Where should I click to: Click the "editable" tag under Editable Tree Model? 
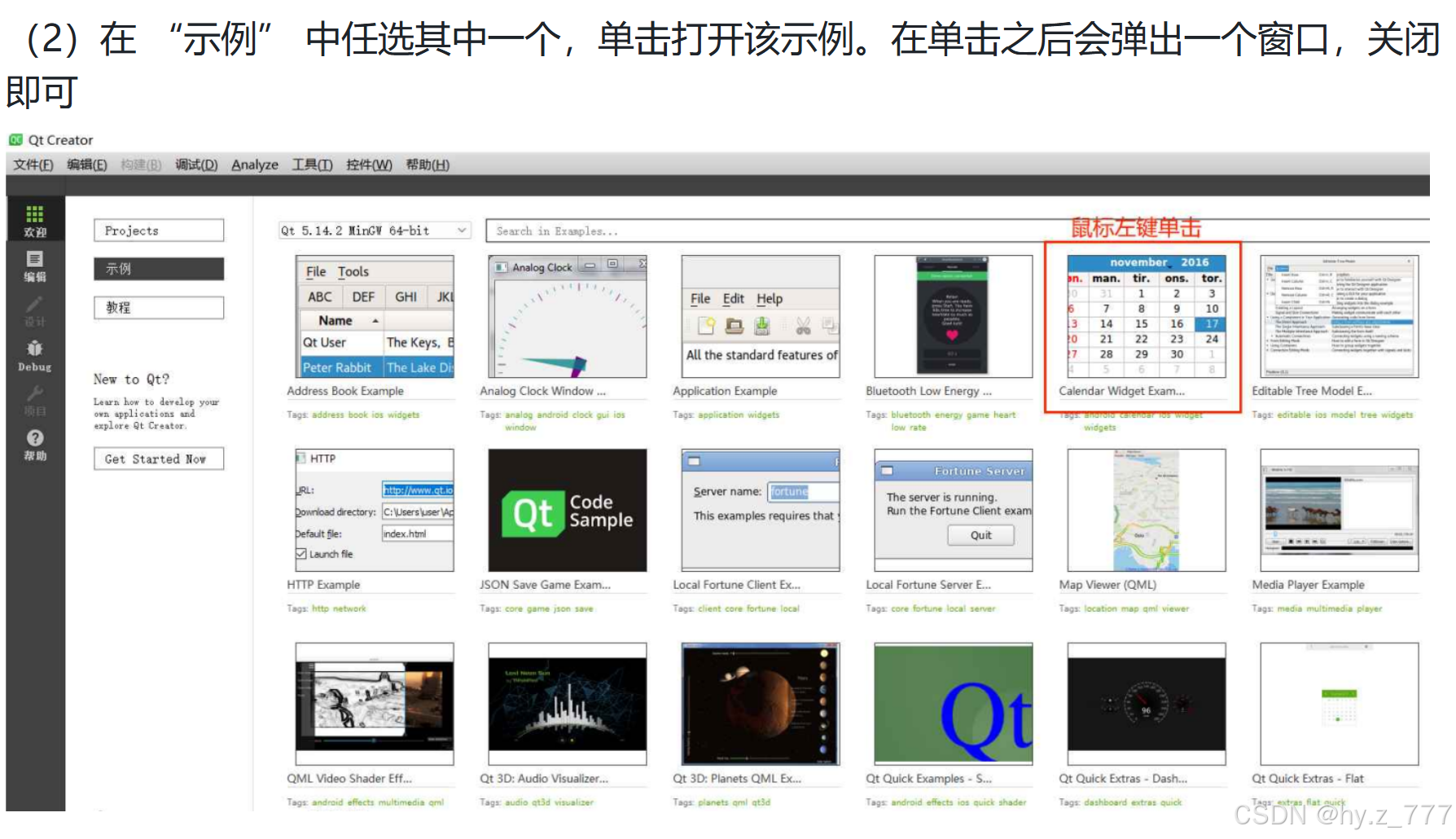pyautogui.click(x=1294, y=415)
